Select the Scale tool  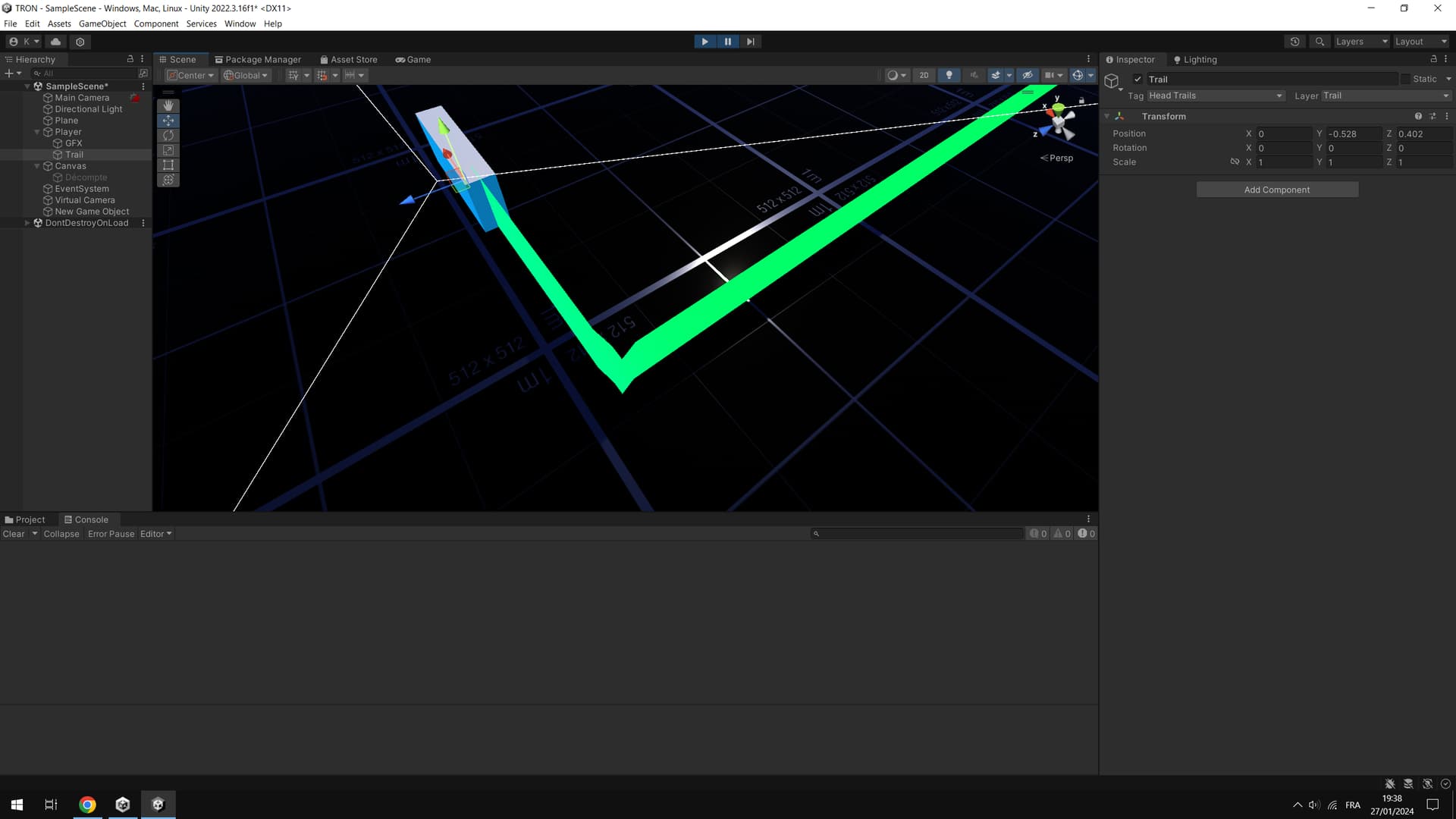pos(168,150)
